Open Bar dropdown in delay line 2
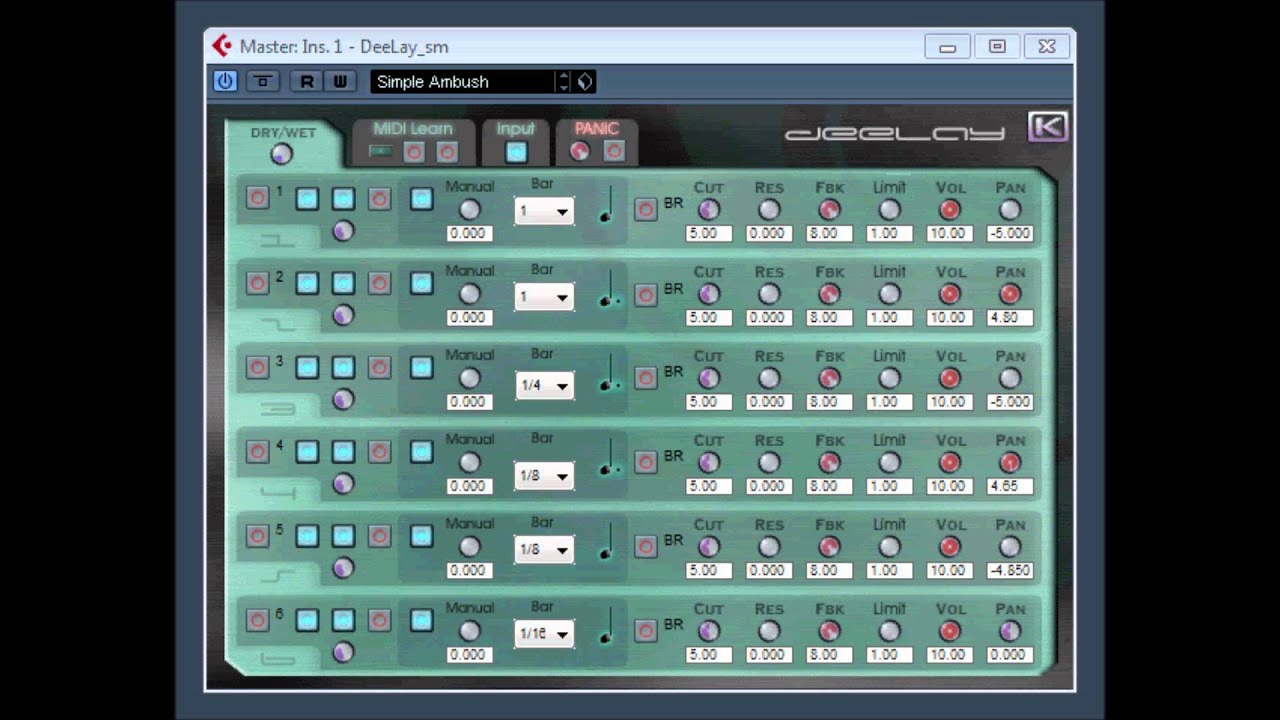Screen dimensions: 1280x720 click(x=544, y=296)
